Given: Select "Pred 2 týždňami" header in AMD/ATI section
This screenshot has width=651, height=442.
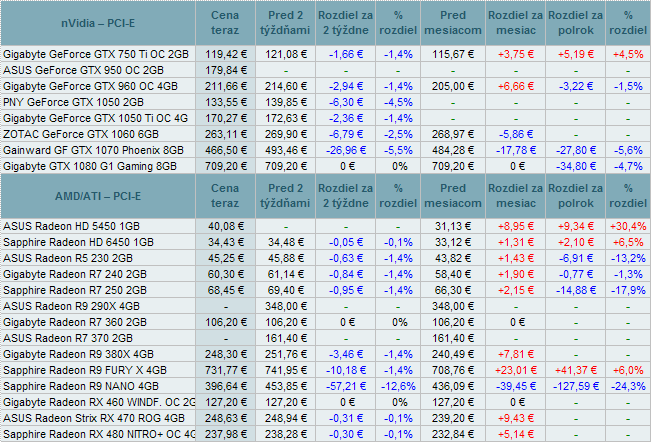Looking at the screenshot, I should (x=285, y=196).
